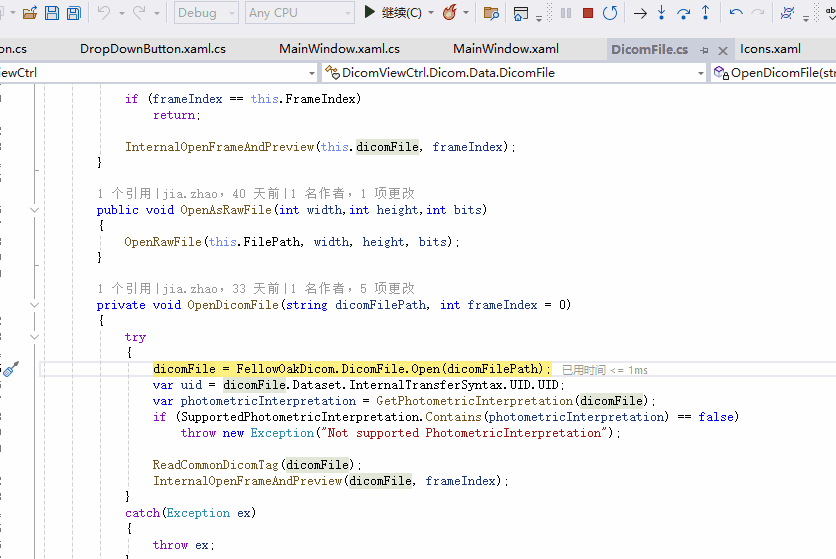Click the throw ex statement
Screen dimensions: 836x559
(183, 545)
